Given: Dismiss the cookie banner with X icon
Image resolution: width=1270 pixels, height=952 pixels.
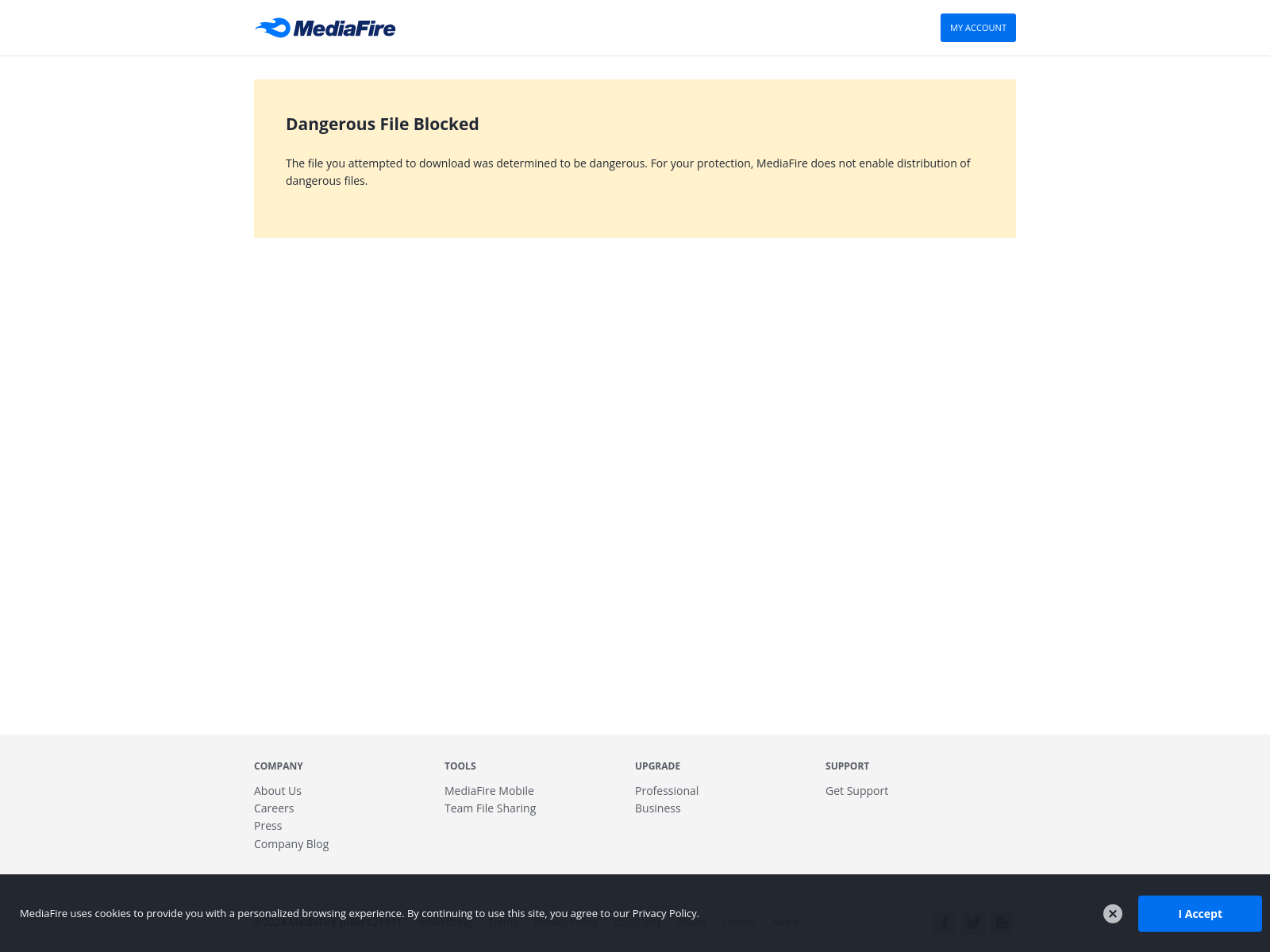Looking at the screenshot, I should click(1113, 914).
